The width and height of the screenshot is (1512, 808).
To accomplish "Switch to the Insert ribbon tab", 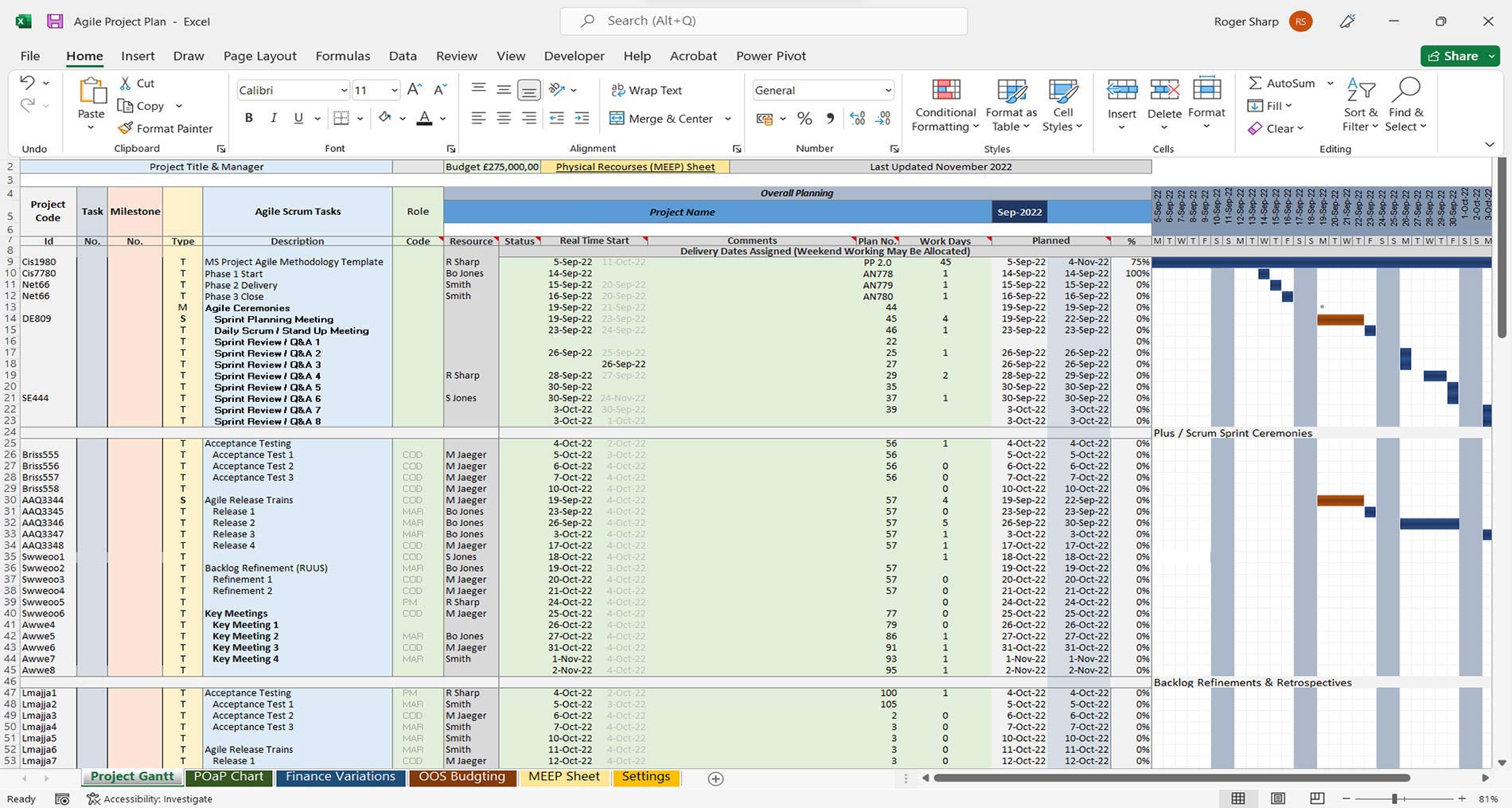I will 138,56.
